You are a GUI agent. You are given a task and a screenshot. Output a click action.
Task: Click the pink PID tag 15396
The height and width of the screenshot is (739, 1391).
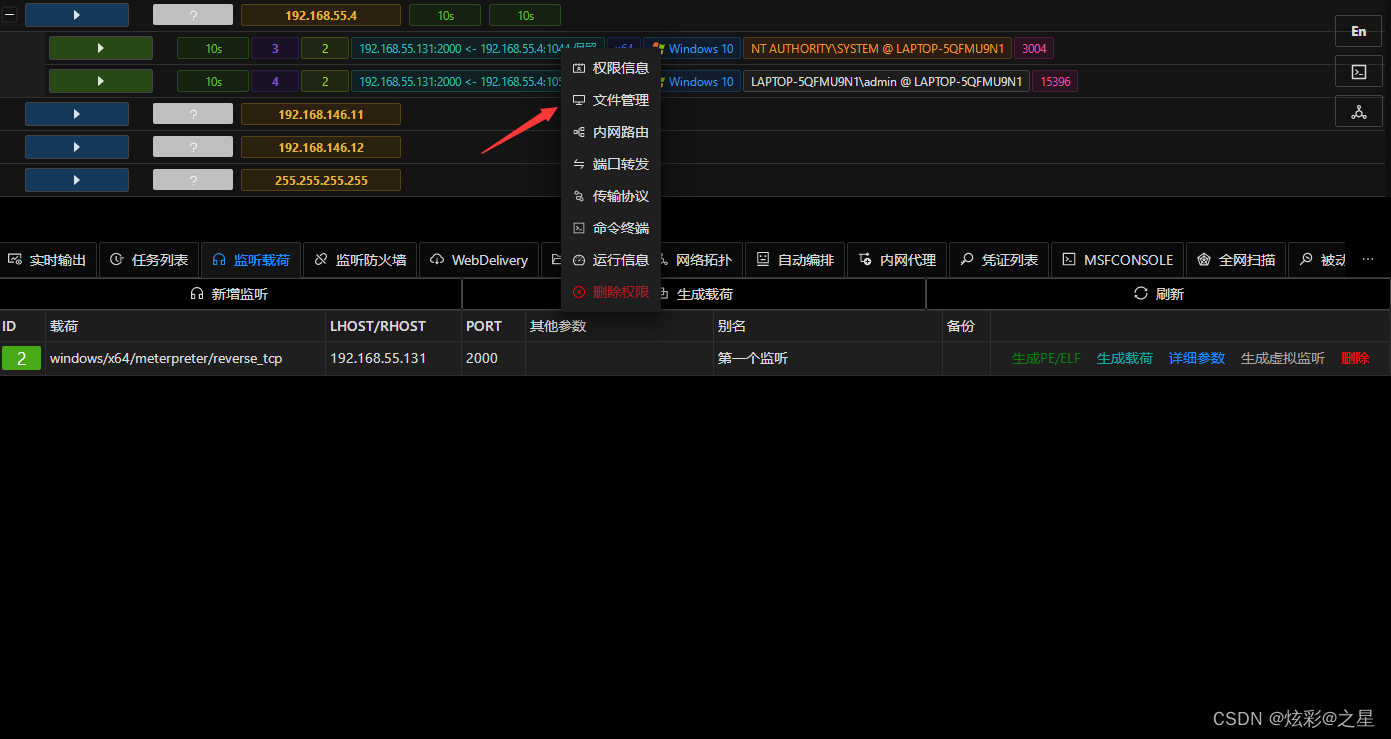[x=1055, y=81]
